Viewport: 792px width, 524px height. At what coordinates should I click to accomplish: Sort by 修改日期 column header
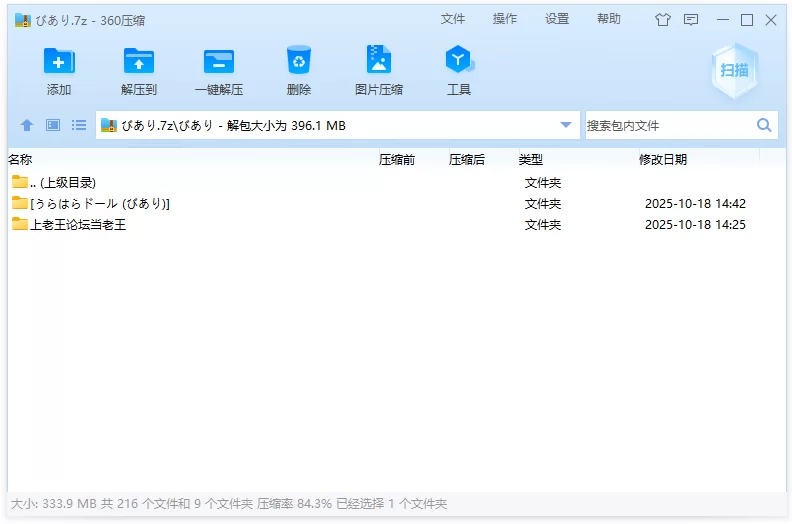(663, 159)
